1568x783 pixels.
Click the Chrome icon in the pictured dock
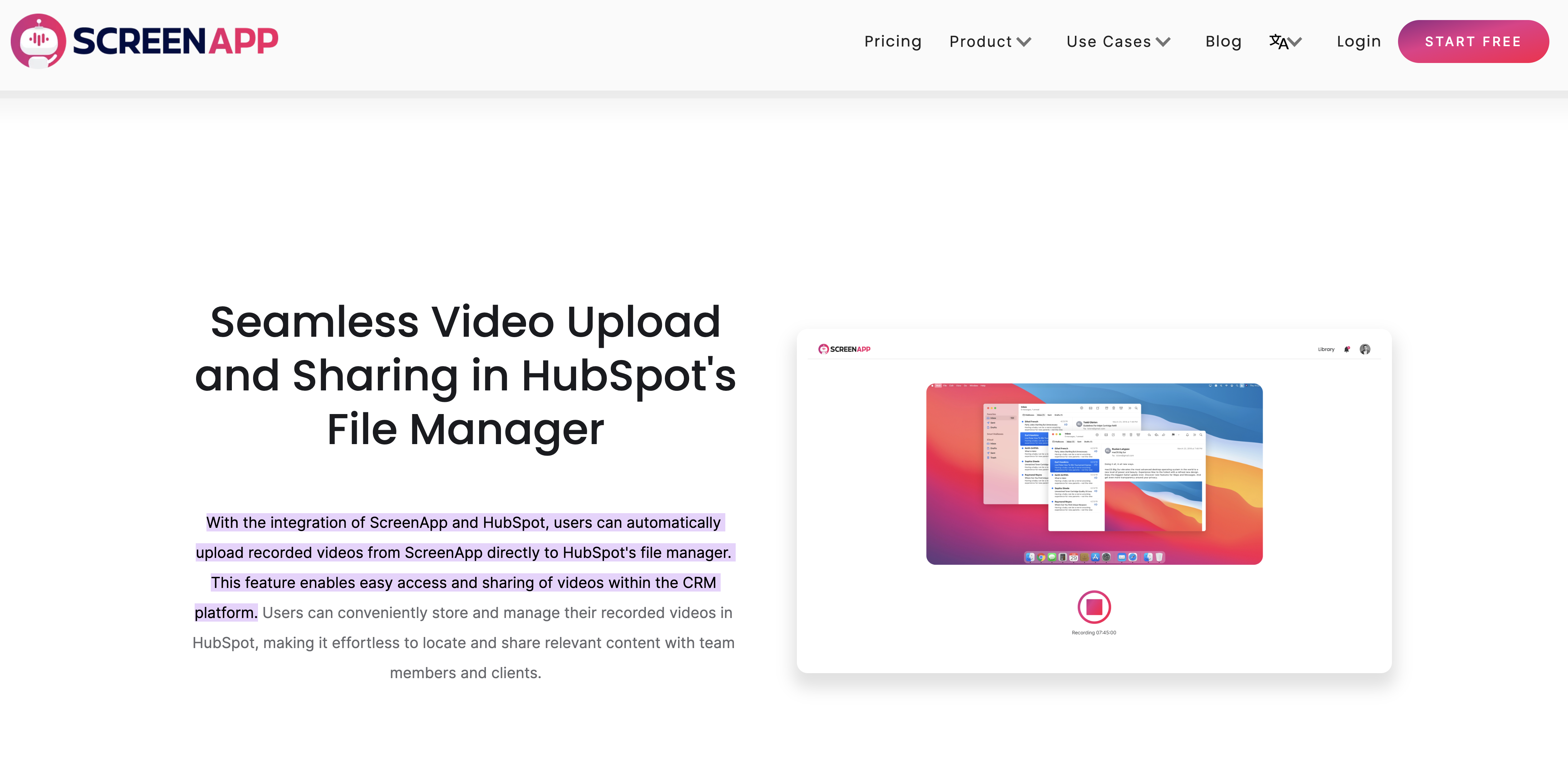tap(1042, 557)
